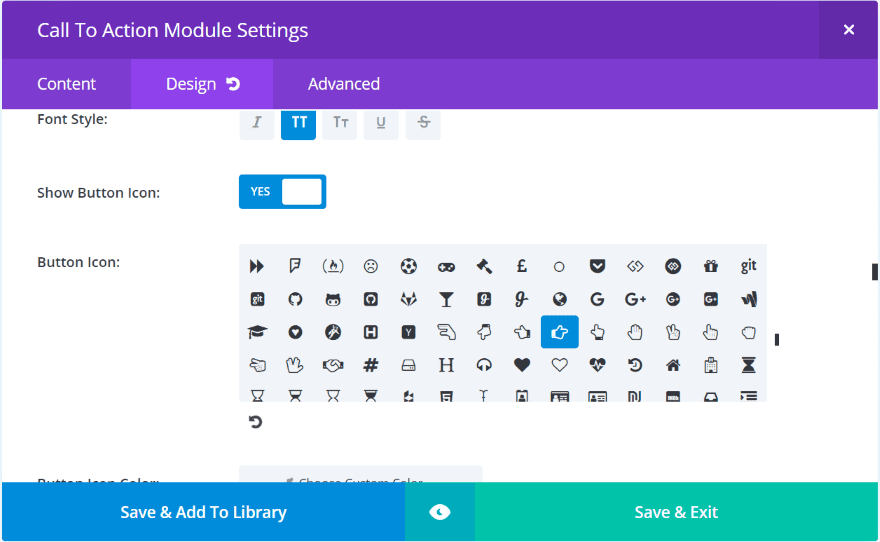Select the hand pointing up icon

[x=597, y=332]
